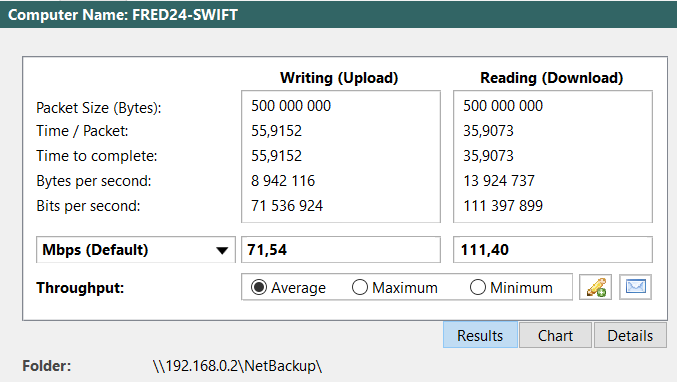Click the Writing bytes per second value 8 942 116
677x382 pixels.
[283, 181]
